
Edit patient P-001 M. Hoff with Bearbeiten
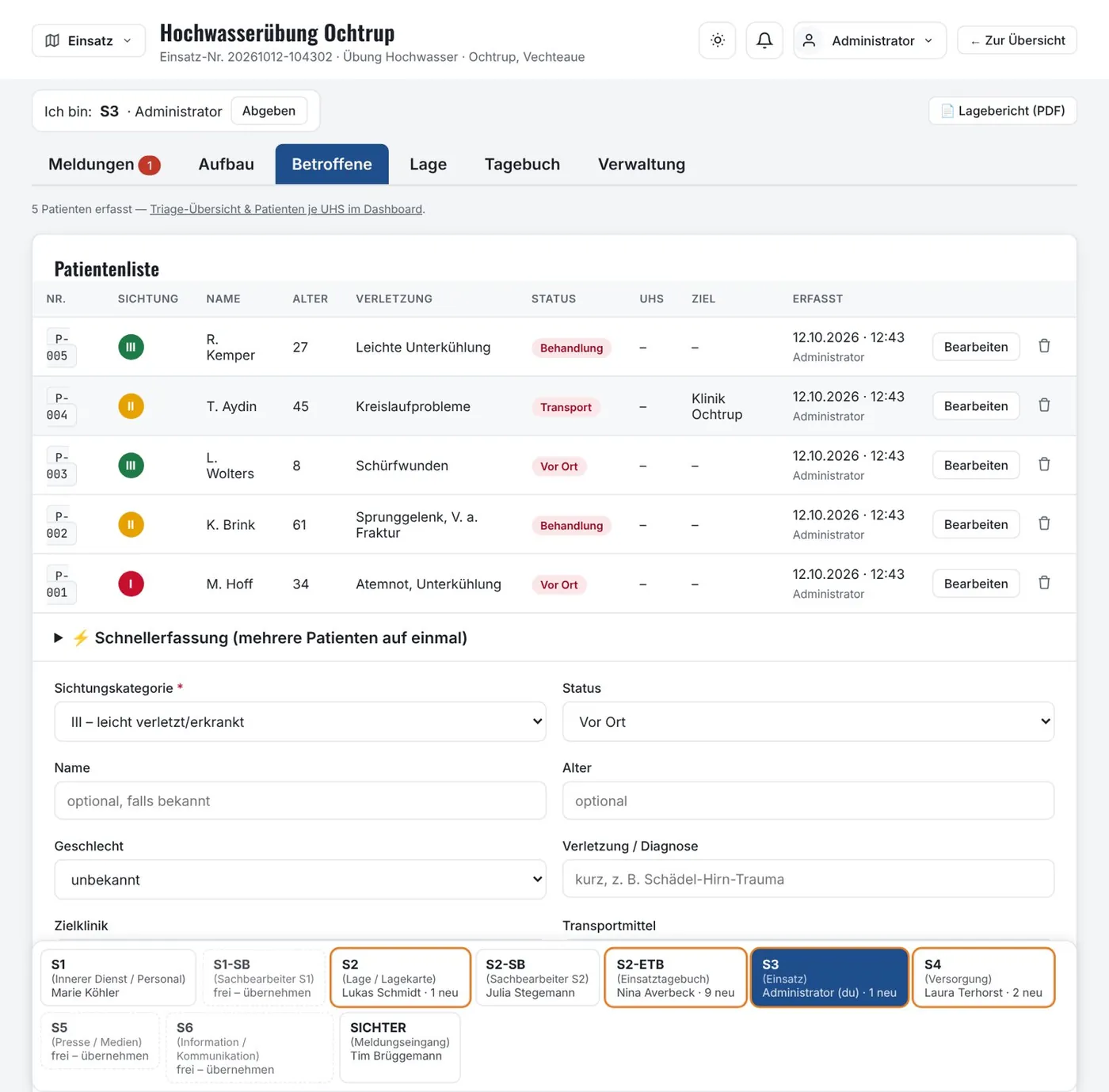click(x=976, y=584)
